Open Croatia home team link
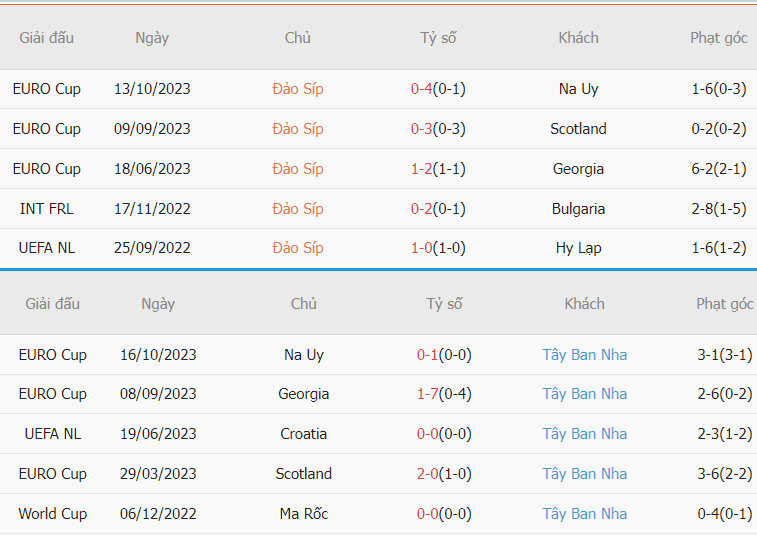757x539 pixels. click(x=303, y=434)
